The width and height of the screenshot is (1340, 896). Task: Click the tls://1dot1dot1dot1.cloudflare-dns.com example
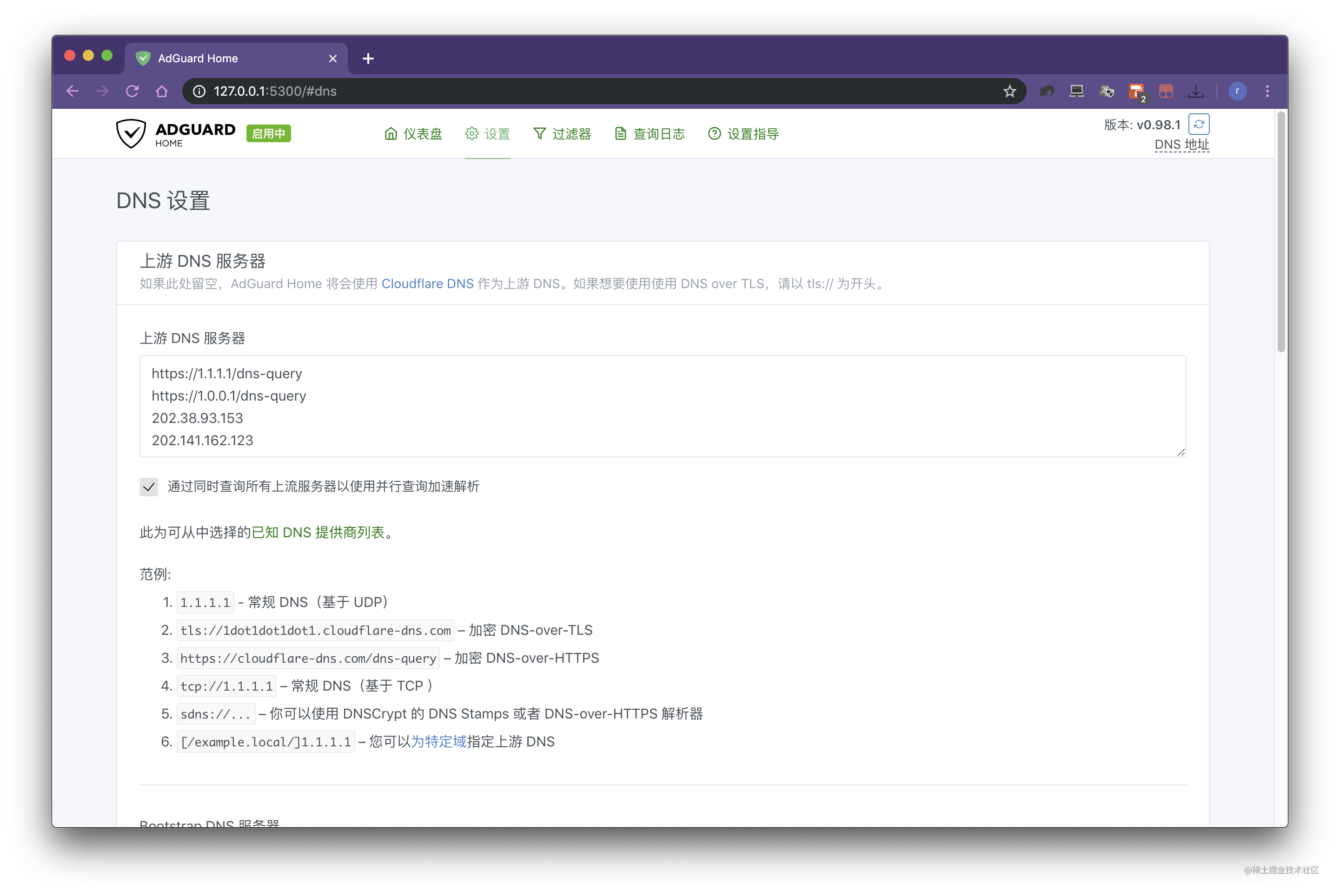pos(316,630)
